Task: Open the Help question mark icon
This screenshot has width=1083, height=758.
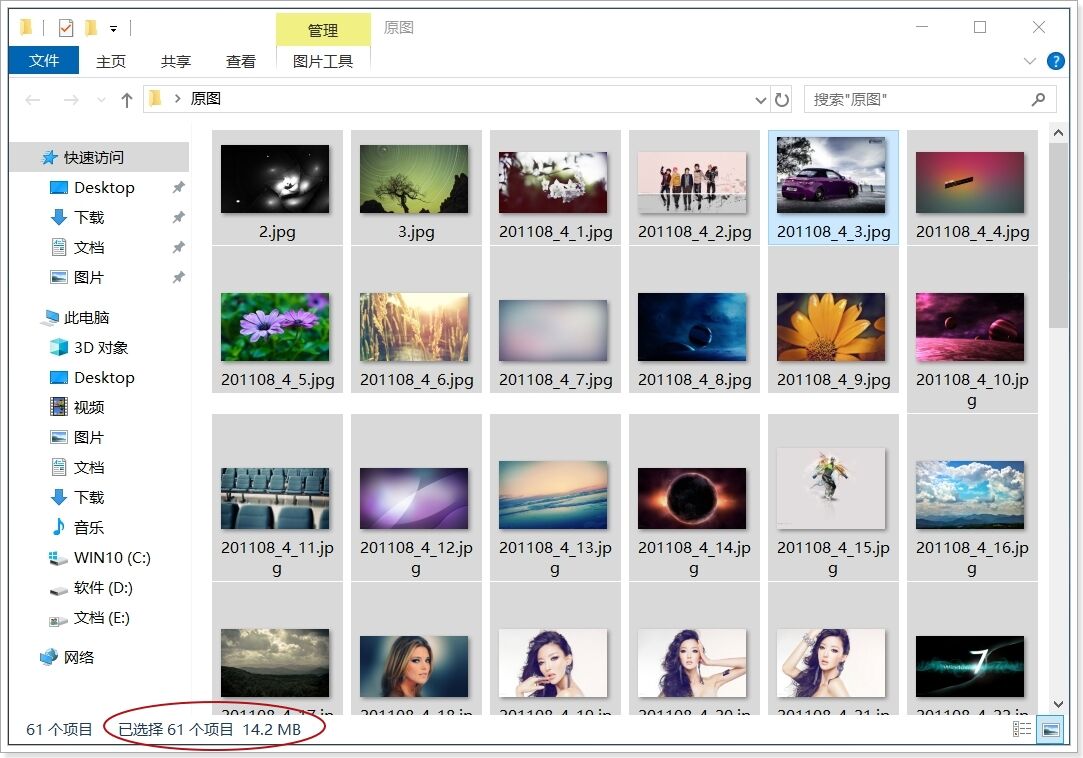Action: click(1055, 61)
